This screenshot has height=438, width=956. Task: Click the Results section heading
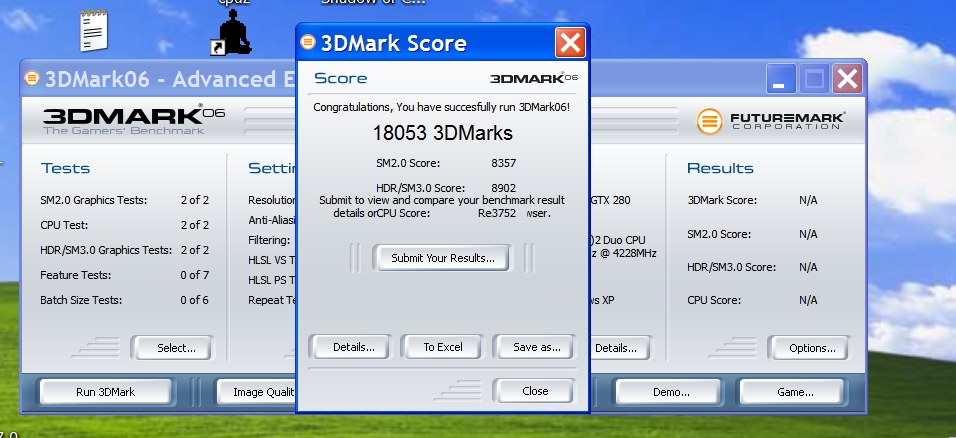[720, 168]
